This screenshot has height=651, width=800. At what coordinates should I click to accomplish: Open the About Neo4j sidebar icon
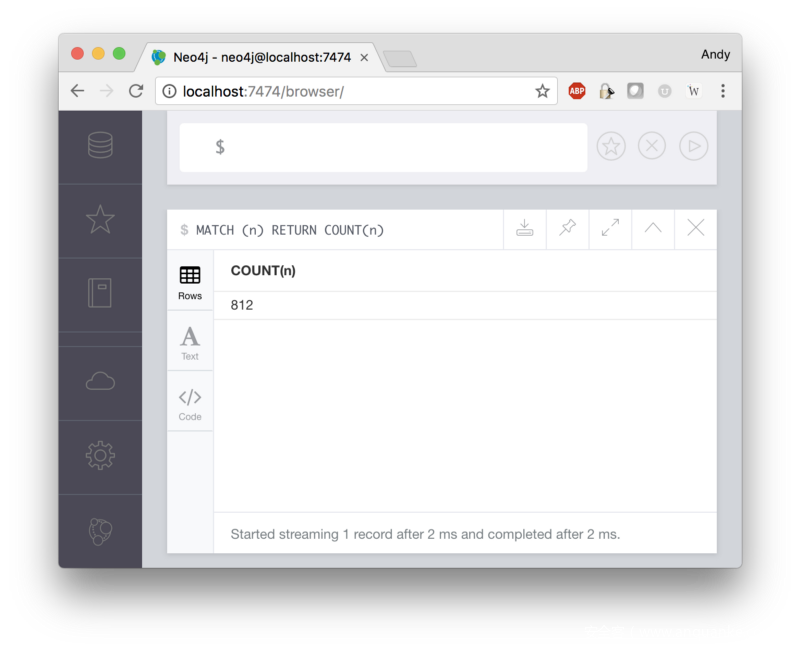tap(100, 531)
